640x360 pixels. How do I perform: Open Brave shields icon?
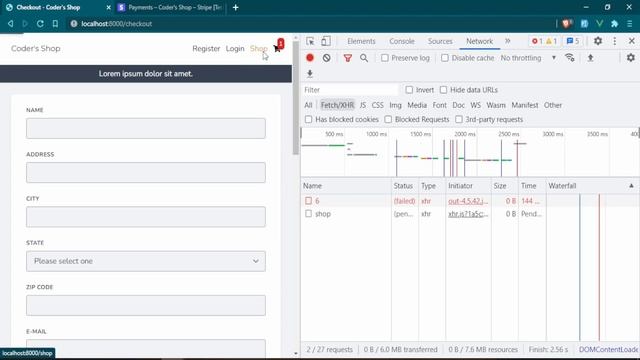click(567, 24)
